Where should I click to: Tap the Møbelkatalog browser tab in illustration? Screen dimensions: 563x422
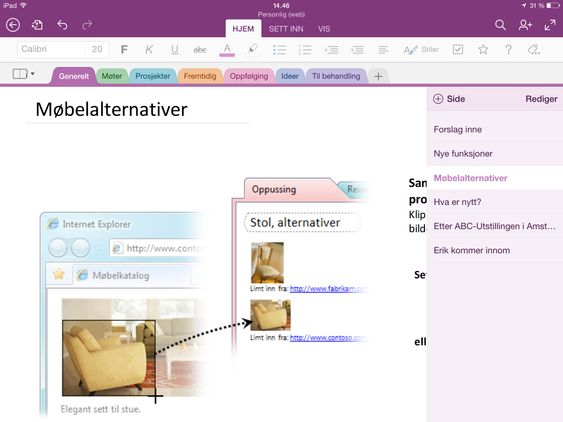point(131,275)
